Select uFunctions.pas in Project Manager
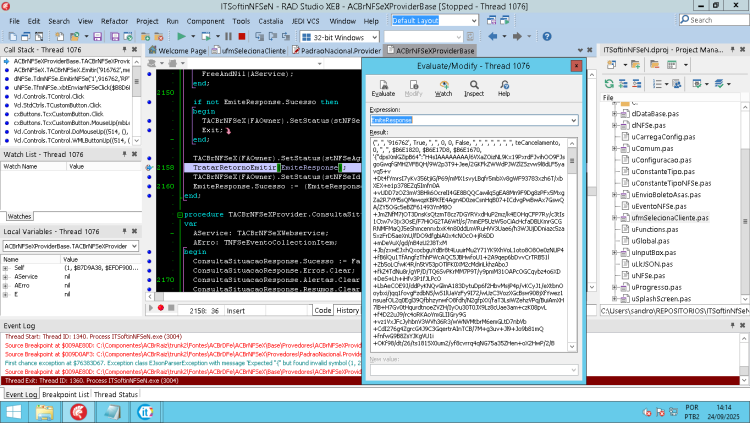The width and height of the screenshot is (750, 423). pos(654,230)
